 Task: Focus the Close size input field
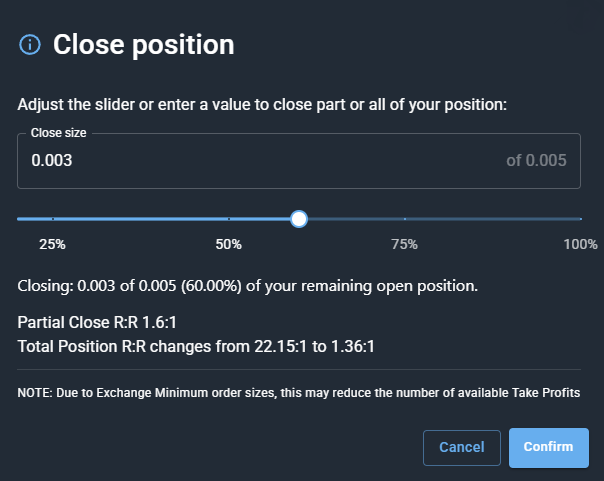pyautogui.click(x=299, y=161)
